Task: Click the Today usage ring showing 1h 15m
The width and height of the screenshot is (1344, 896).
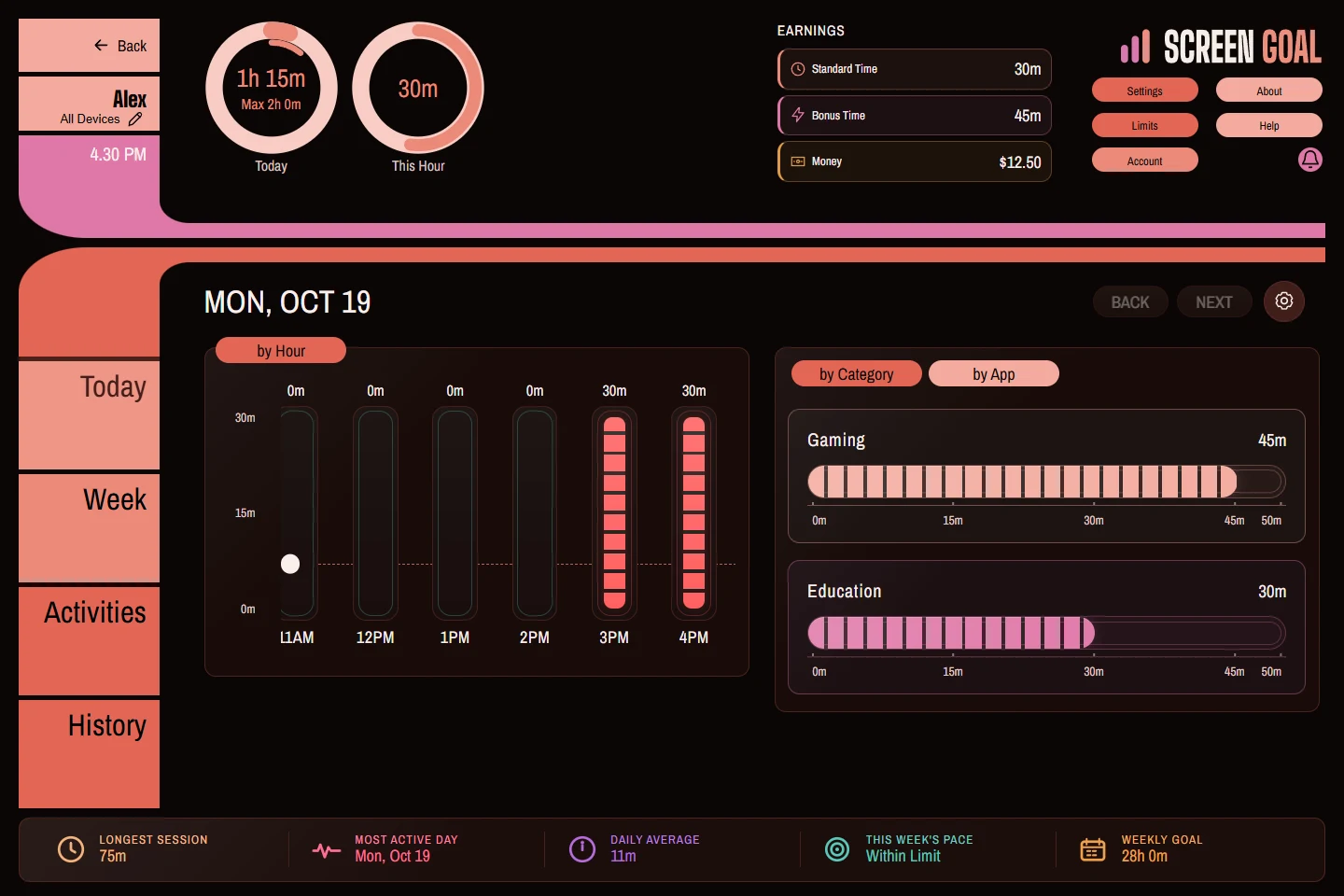Action: 271,88
